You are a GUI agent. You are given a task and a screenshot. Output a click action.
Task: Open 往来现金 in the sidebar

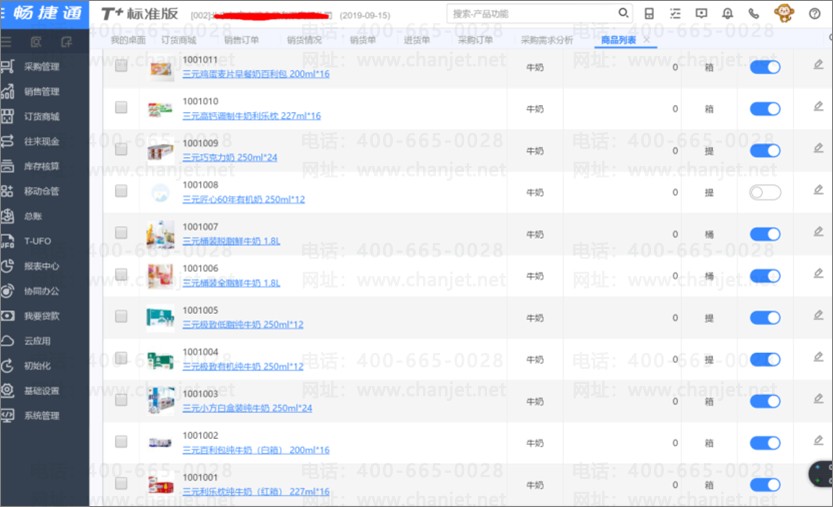(41, 141)
